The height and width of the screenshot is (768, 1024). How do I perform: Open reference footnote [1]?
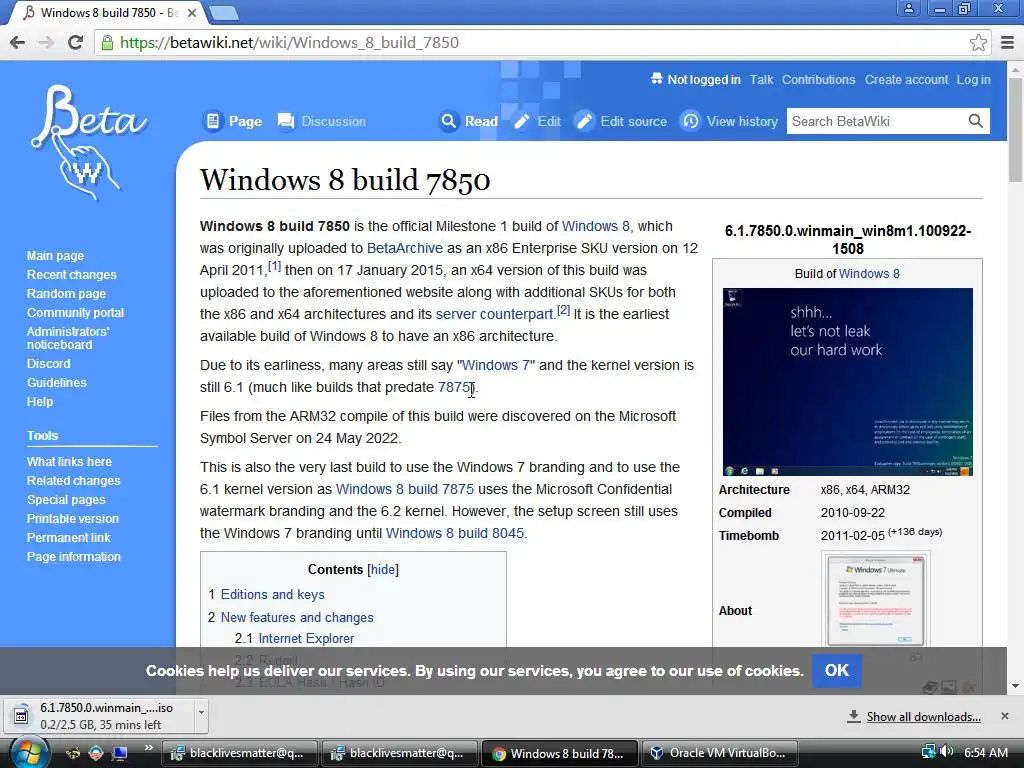[274, 266]
